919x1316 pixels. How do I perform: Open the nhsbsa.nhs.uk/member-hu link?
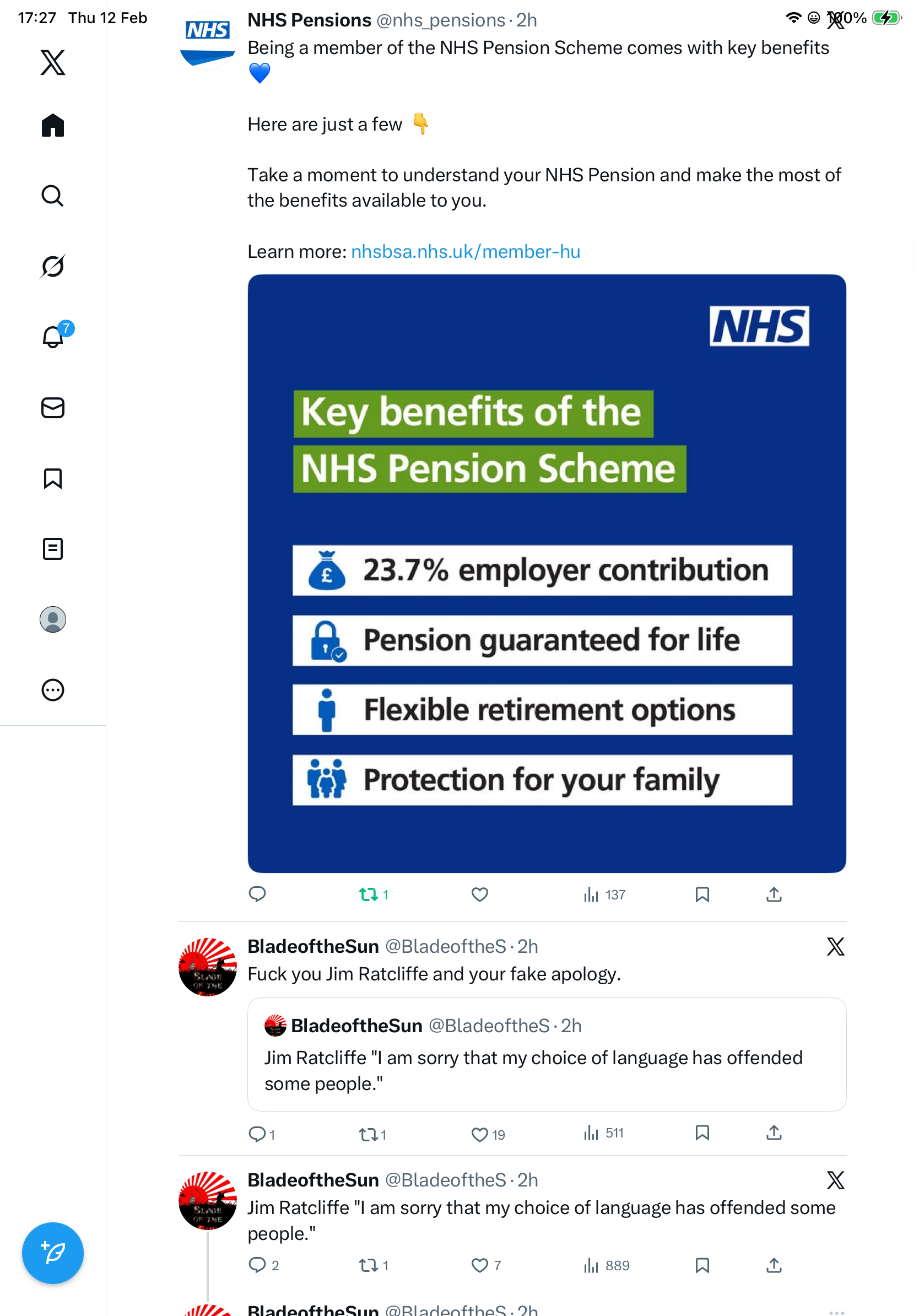click(x=465, y=251)
